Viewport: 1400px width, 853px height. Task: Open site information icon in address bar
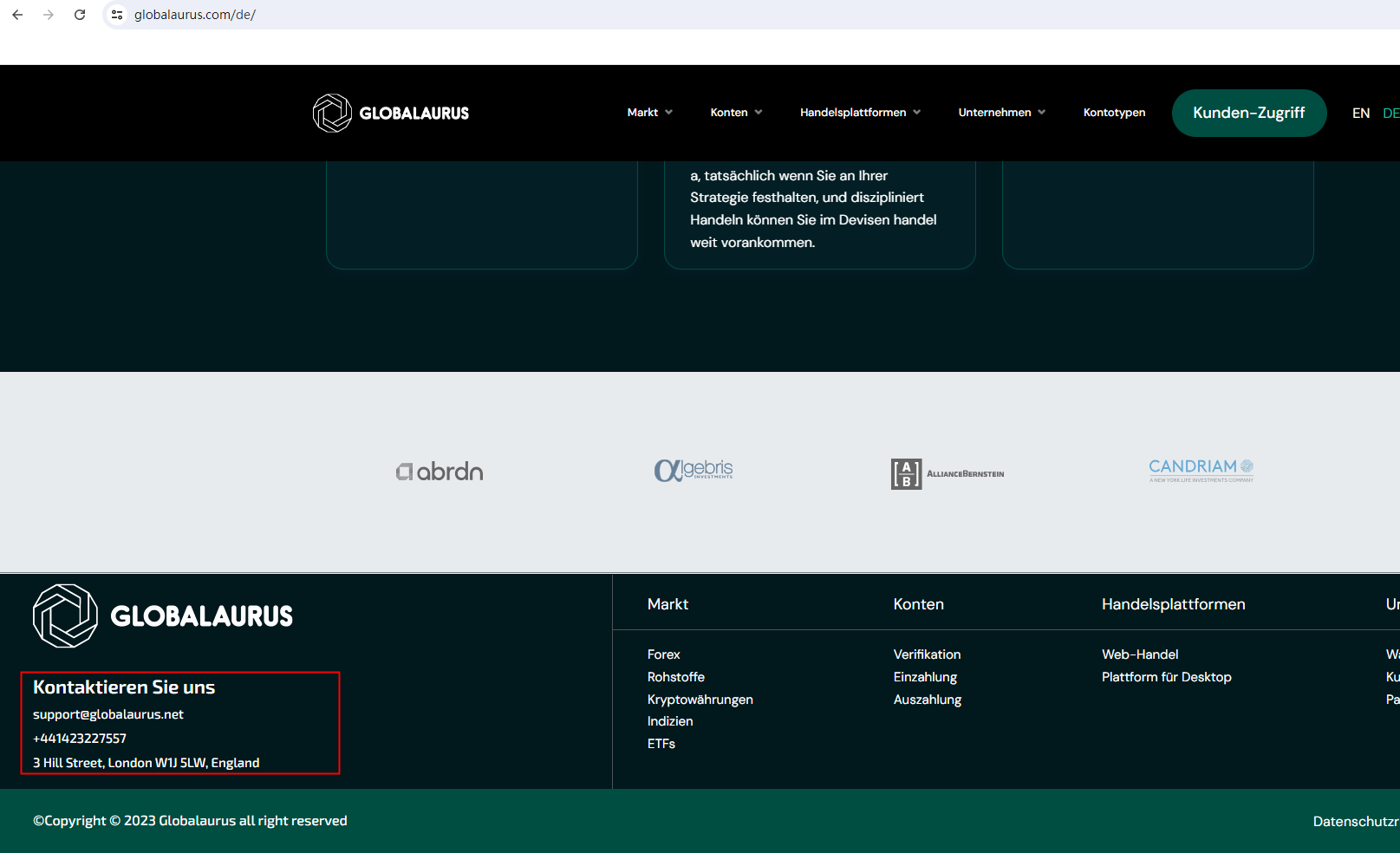click(x=117, y=15)
